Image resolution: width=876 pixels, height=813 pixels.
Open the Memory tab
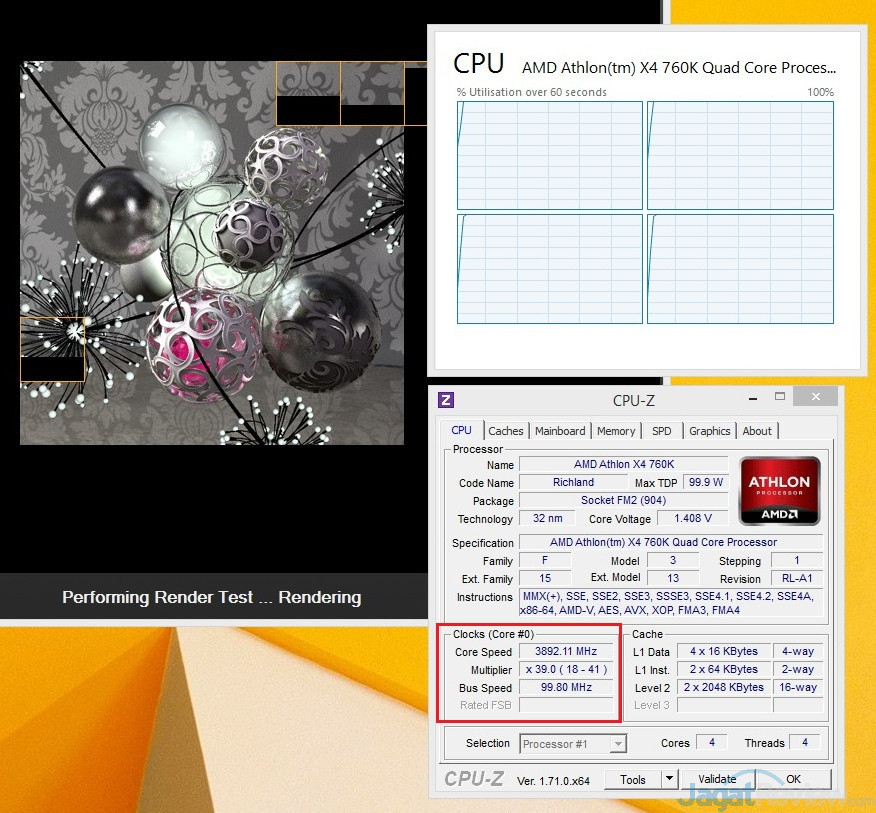pos(616,431)
